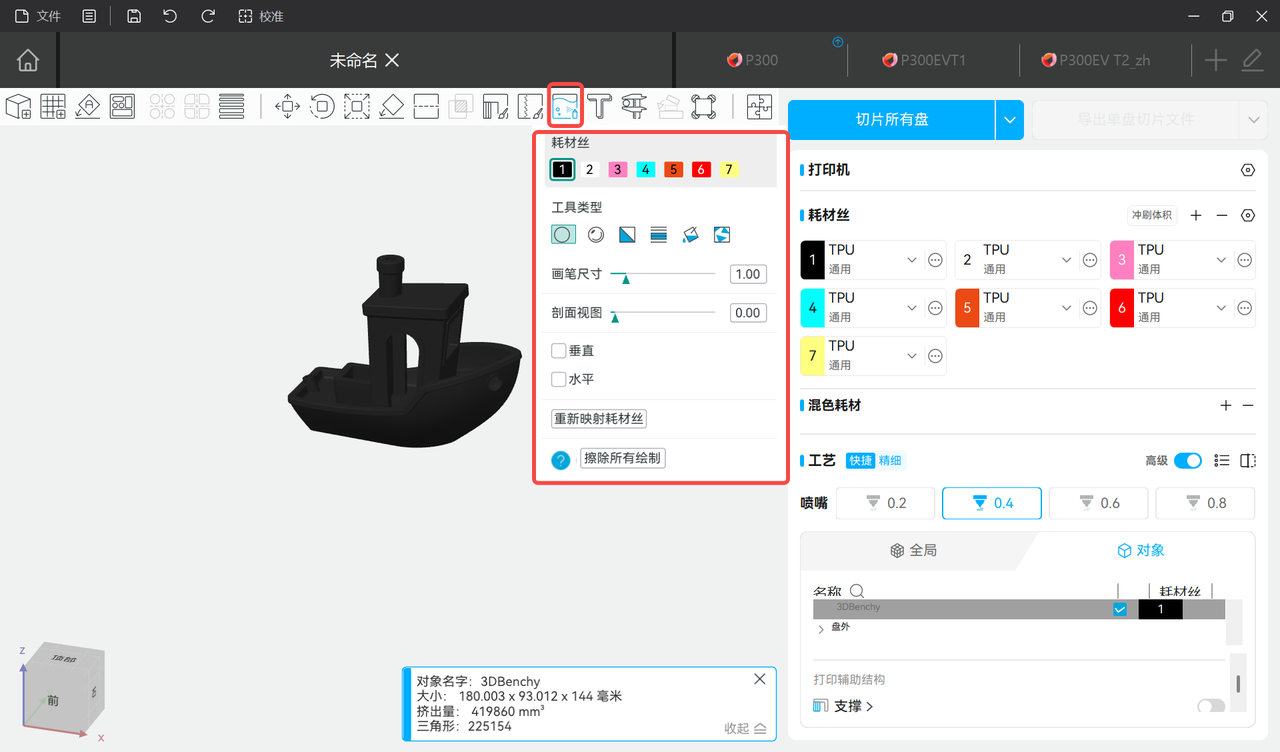Select the triangle tool type

627,235
